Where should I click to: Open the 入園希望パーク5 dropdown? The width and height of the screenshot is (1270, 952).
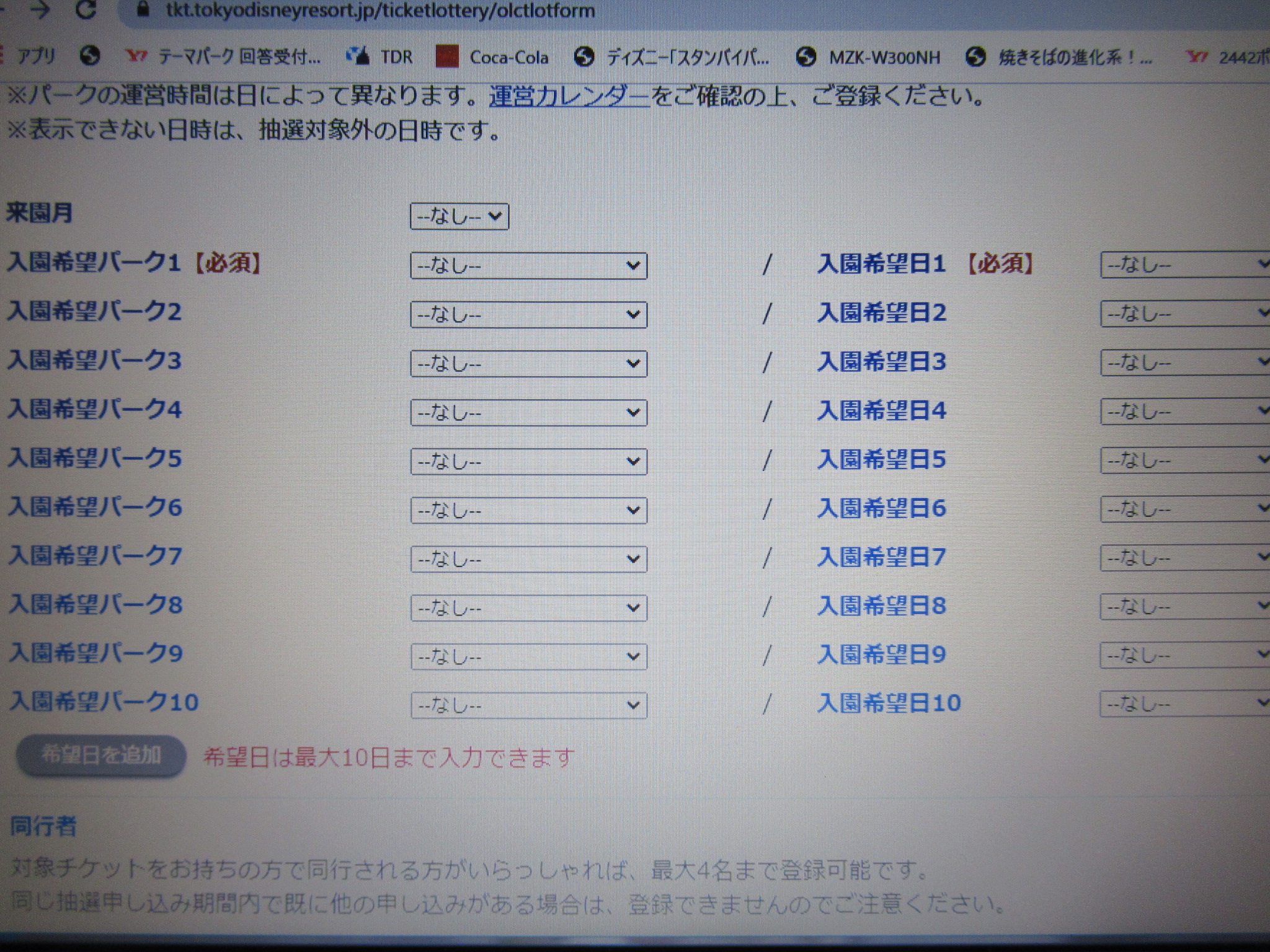[528, 462]
